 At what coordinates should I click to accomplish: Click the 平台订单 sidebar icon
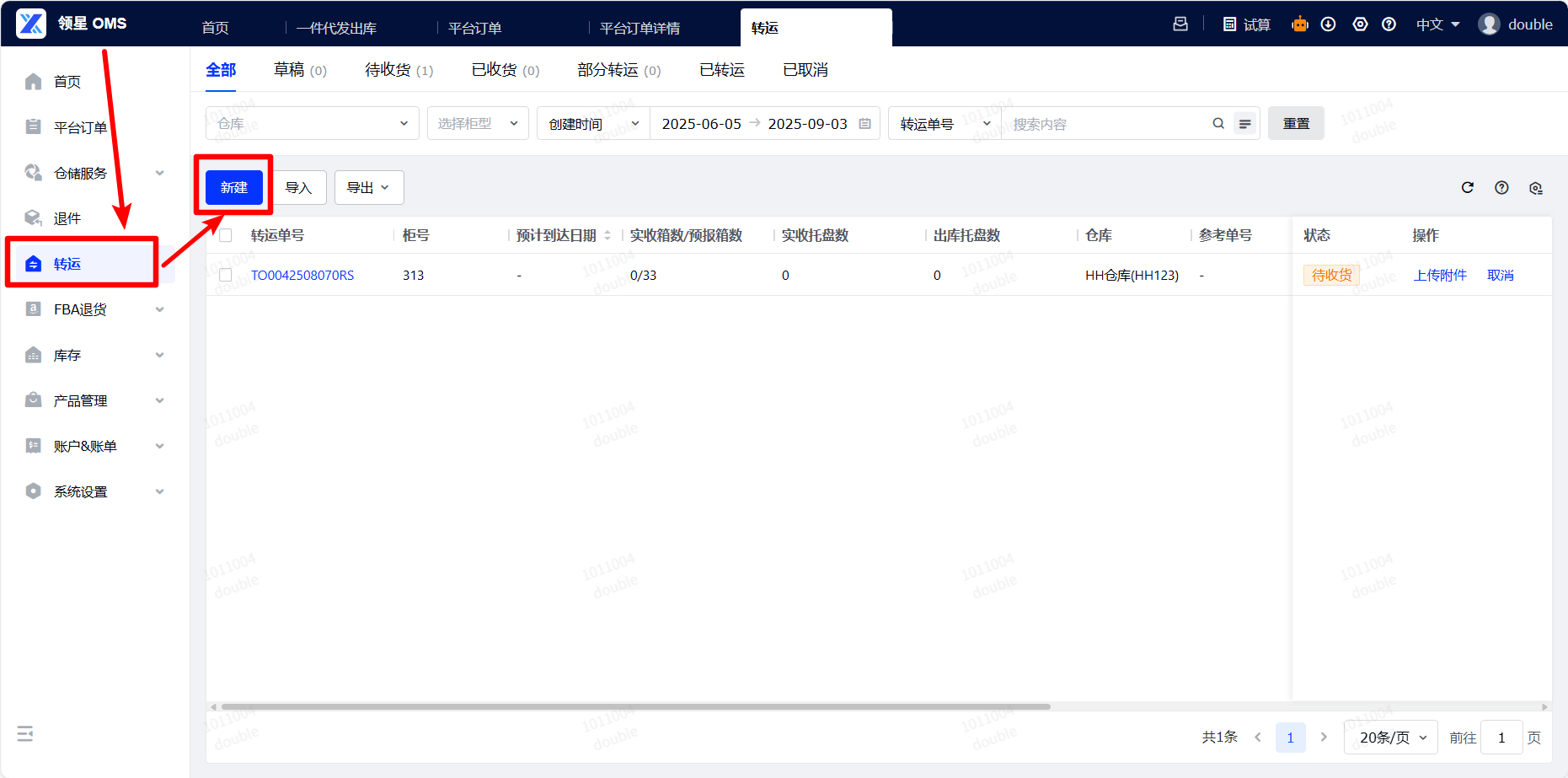coord(34,127)
